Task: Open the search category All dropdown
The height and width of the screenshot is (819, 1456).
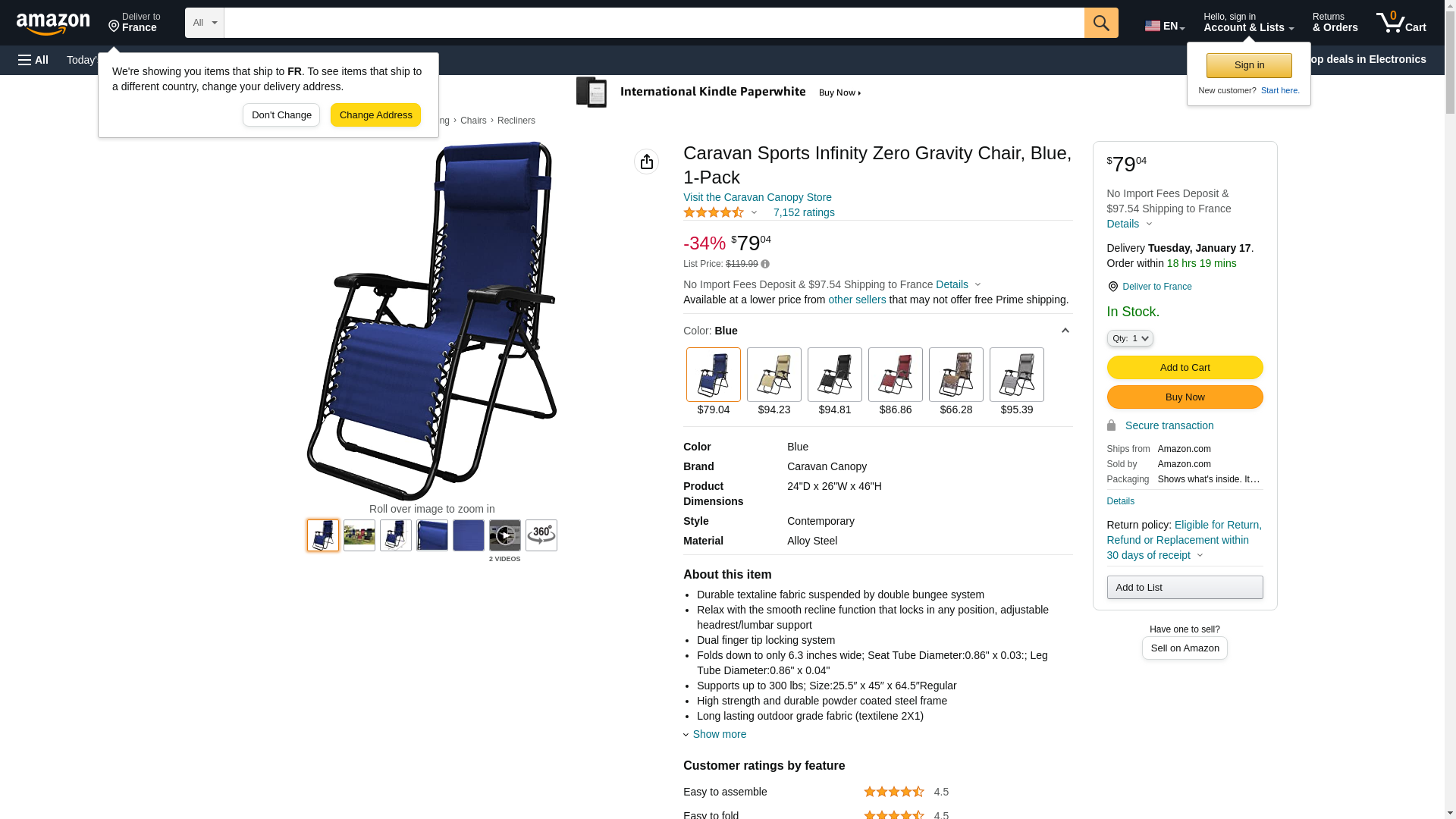Action: [204, 23]
